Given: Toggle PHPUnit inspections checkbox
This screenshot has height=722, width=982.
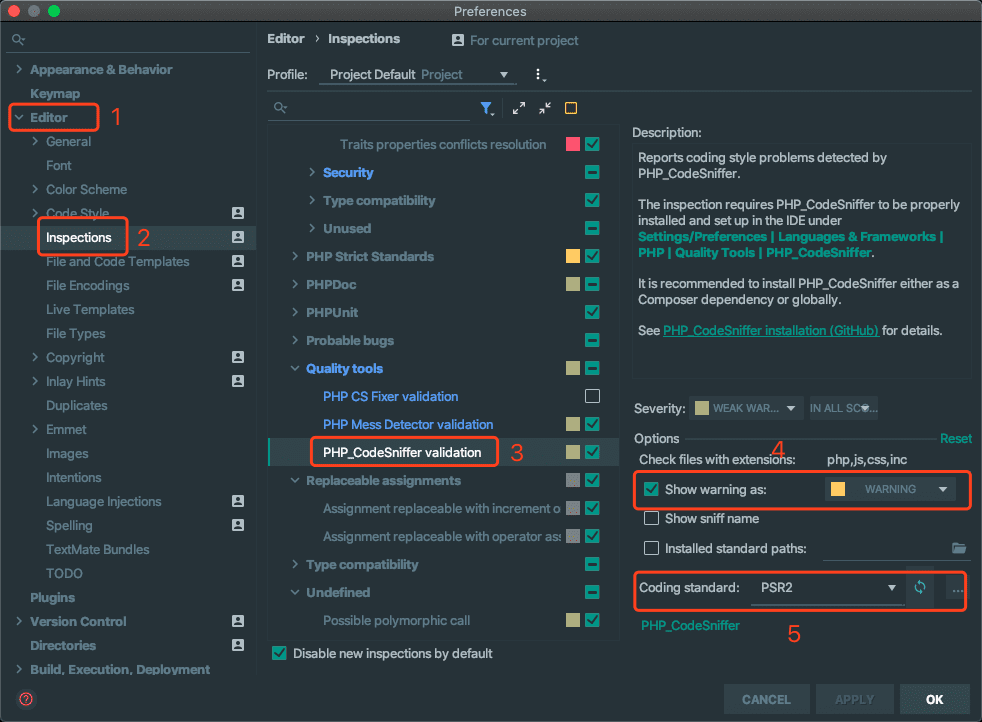Looking at the screenshot, I should (592, 312).
